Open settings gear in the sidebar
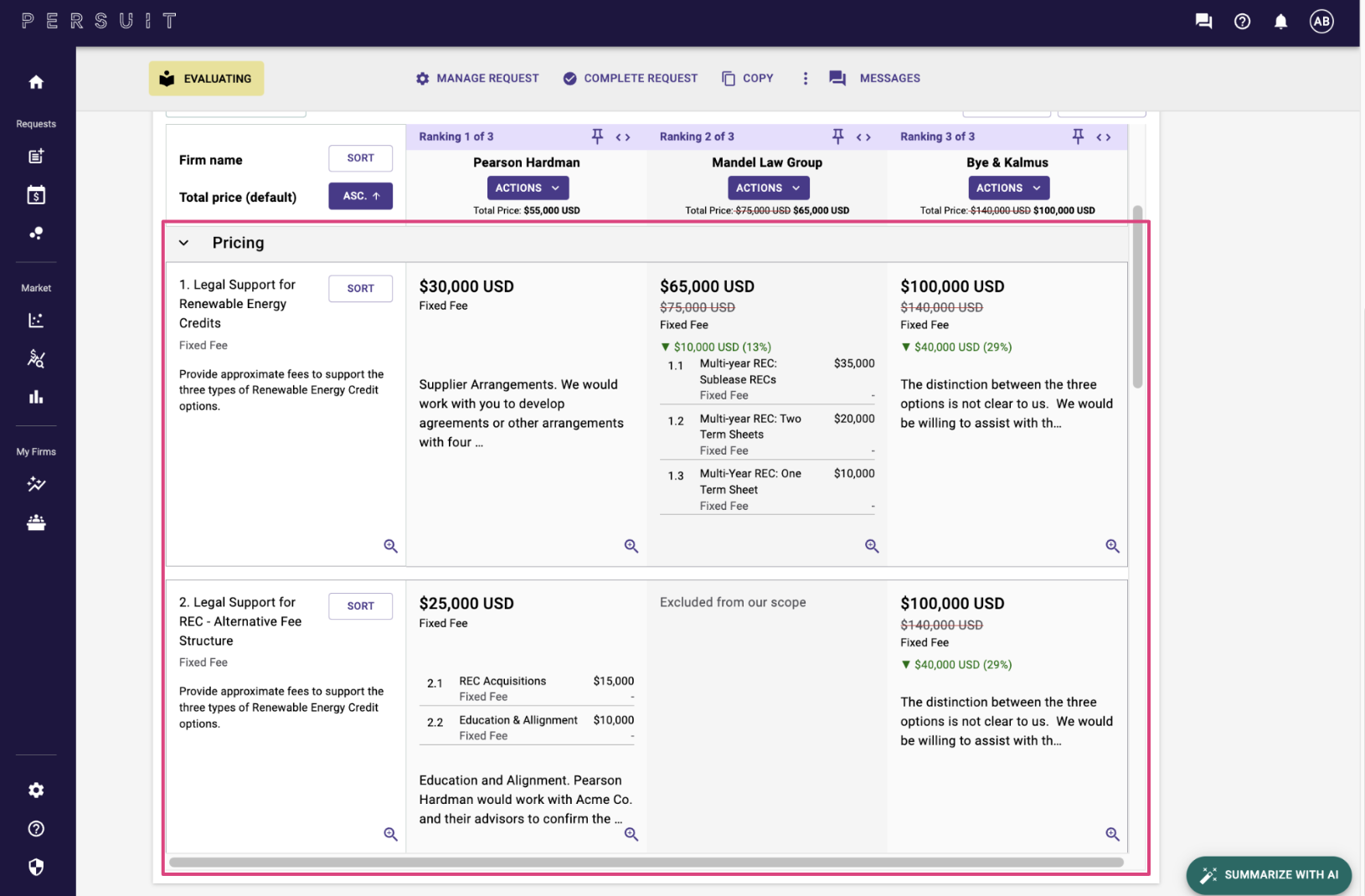This screenshot has height=896, width=1365. click(x=36, y=790)
